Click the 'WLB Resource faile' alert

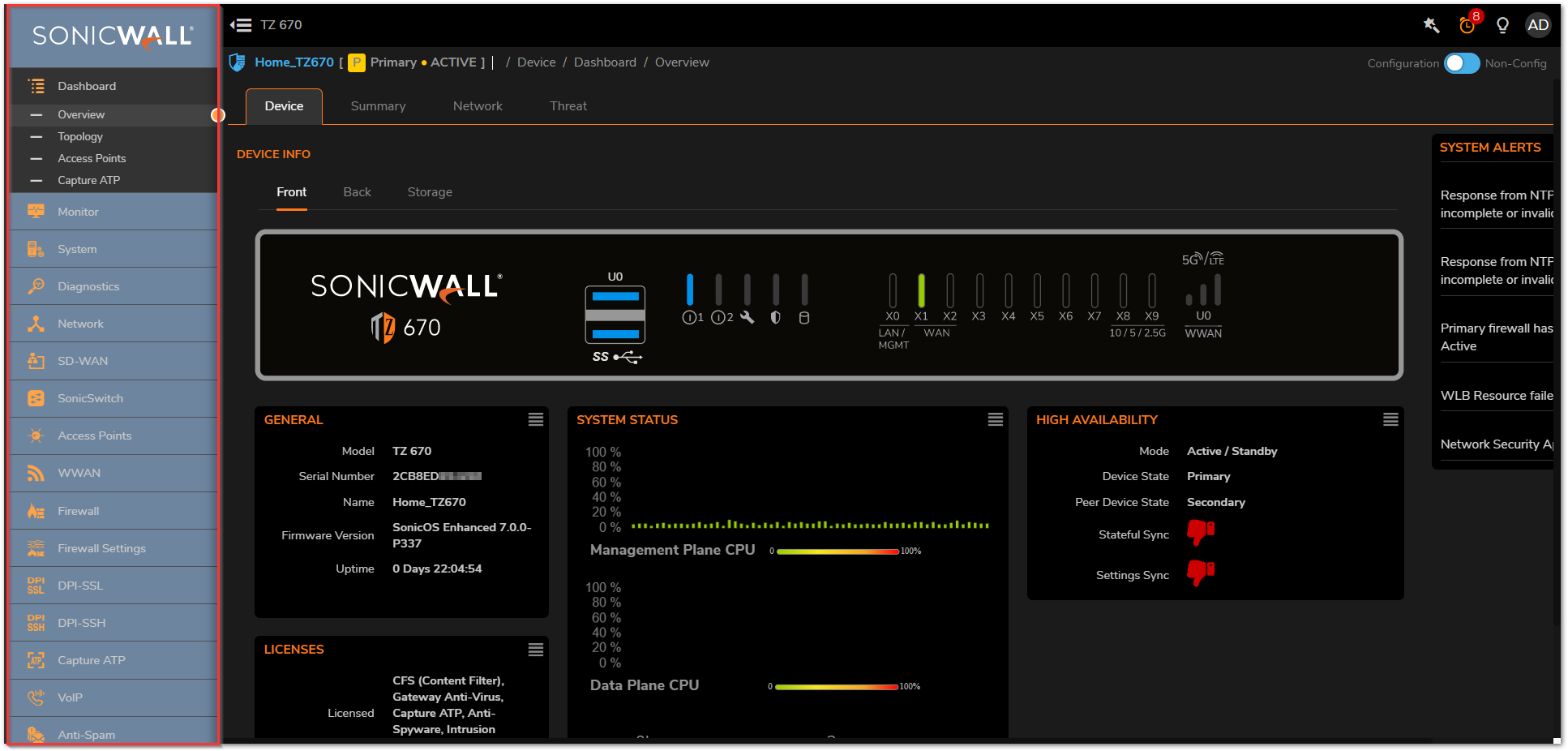1497,396
